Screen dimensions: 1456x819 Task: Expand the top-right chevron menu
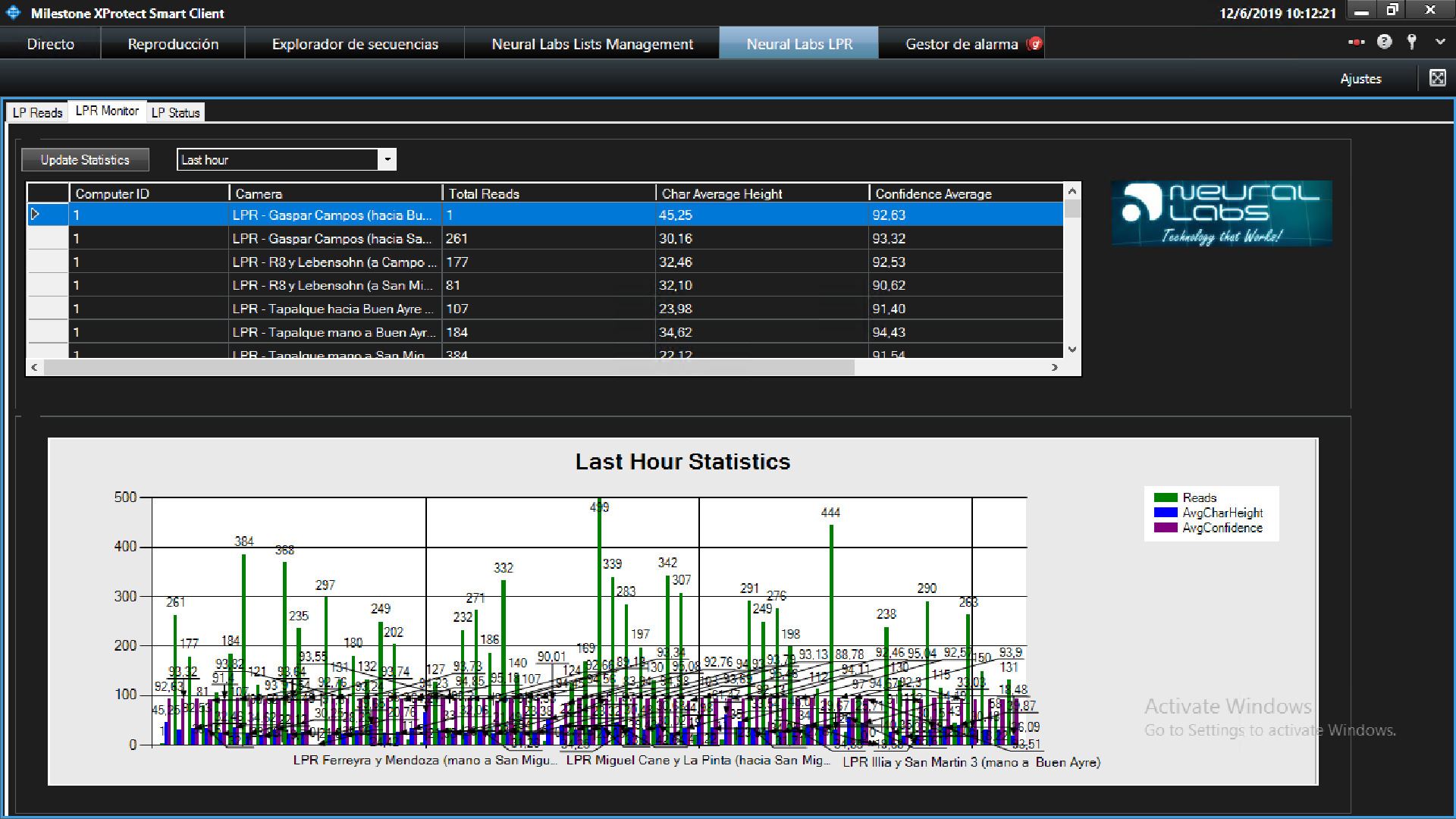[1440, 42]
